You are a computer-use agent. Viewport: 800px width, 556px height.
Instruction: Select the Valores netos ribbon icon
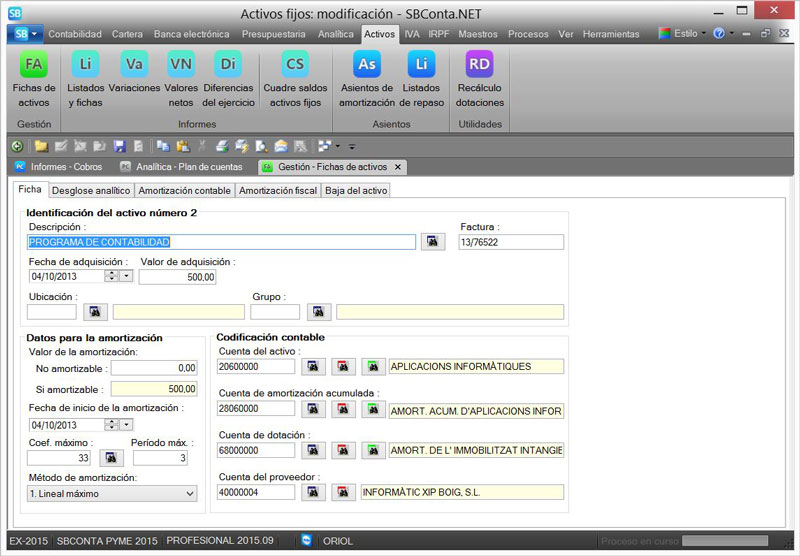[x=181, y=66]
